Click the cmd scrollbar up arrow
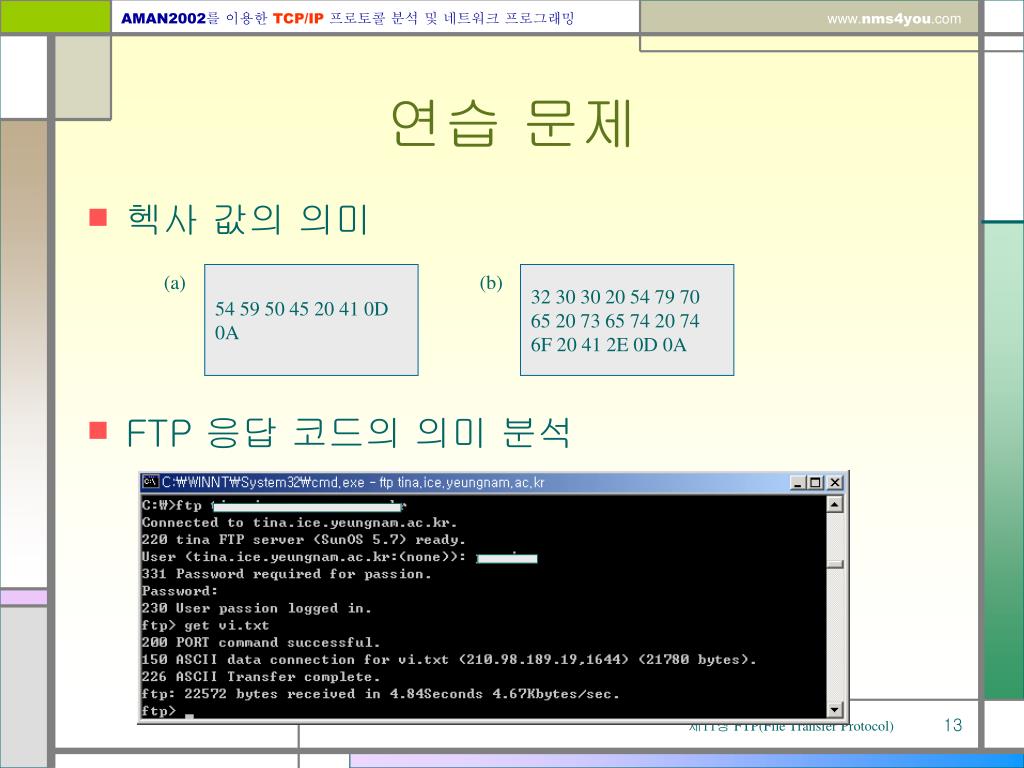 (x=835, y=504)
